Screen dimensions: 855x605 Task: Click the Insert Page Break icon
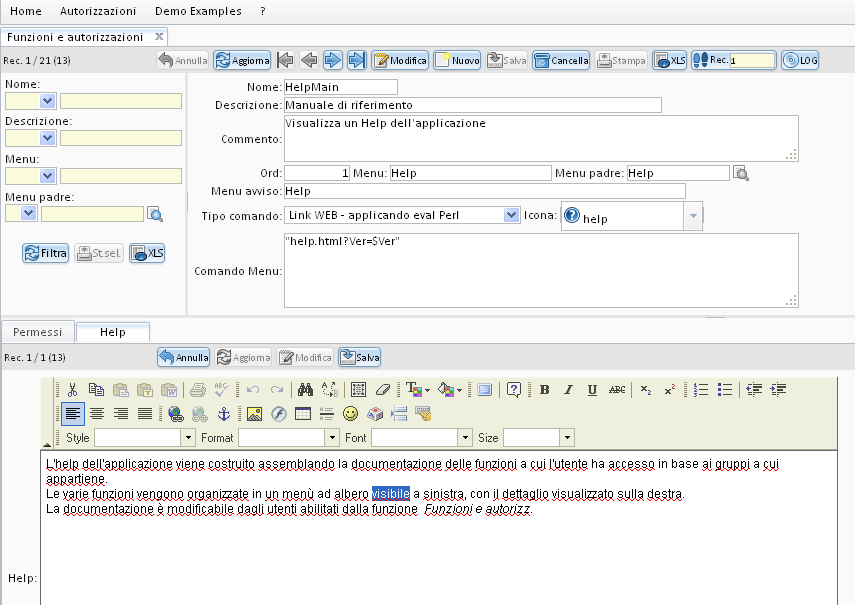coord(399,414)
